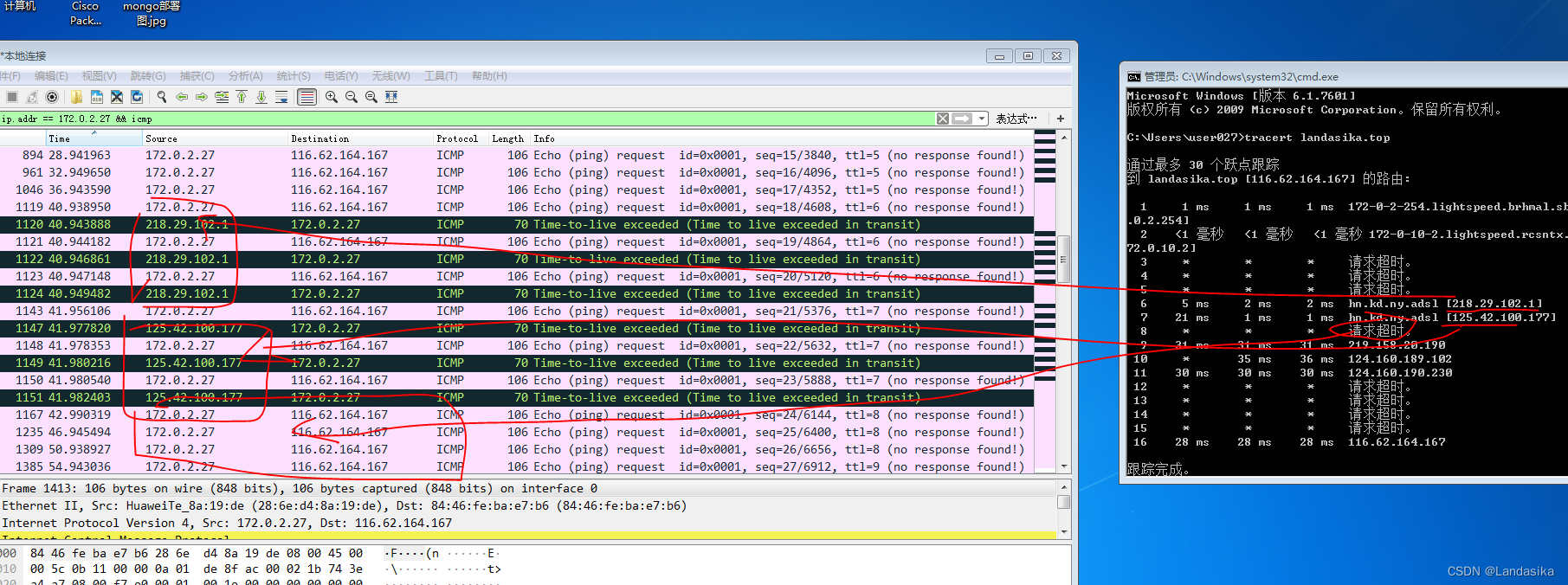The image size is (1568, 585).
Task: Click into the ip.addr display filter field
Action: point(468,119)
